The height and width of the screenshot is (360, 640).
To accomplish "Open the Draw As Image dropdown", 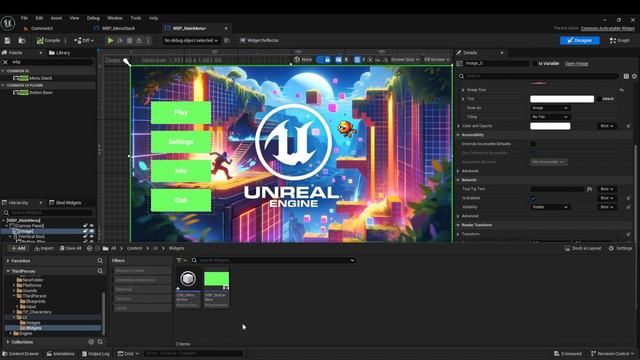I will coord(550,108).
